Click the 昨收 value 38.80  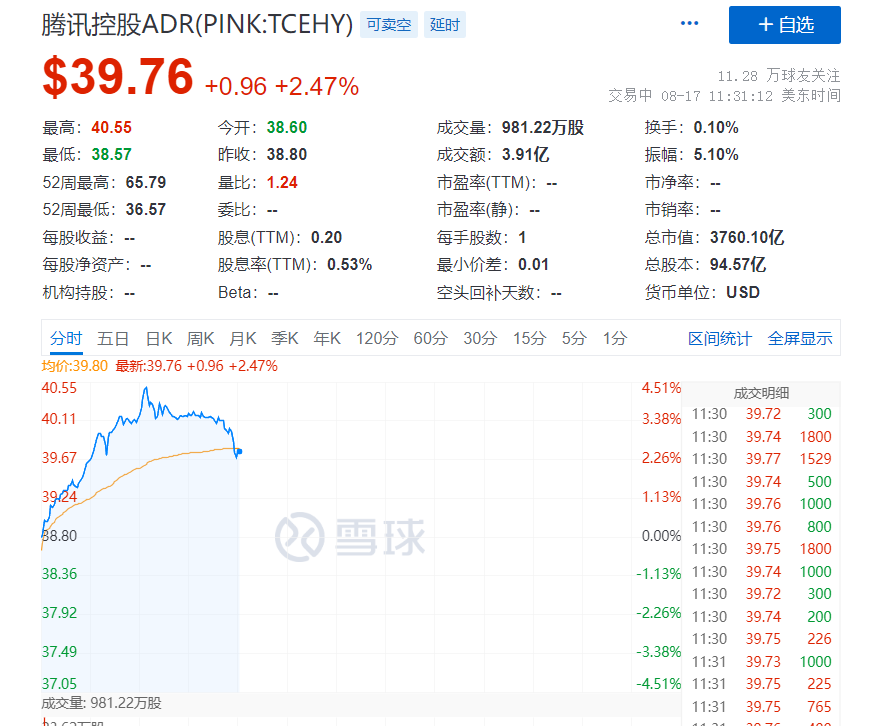tap(287, 154)
